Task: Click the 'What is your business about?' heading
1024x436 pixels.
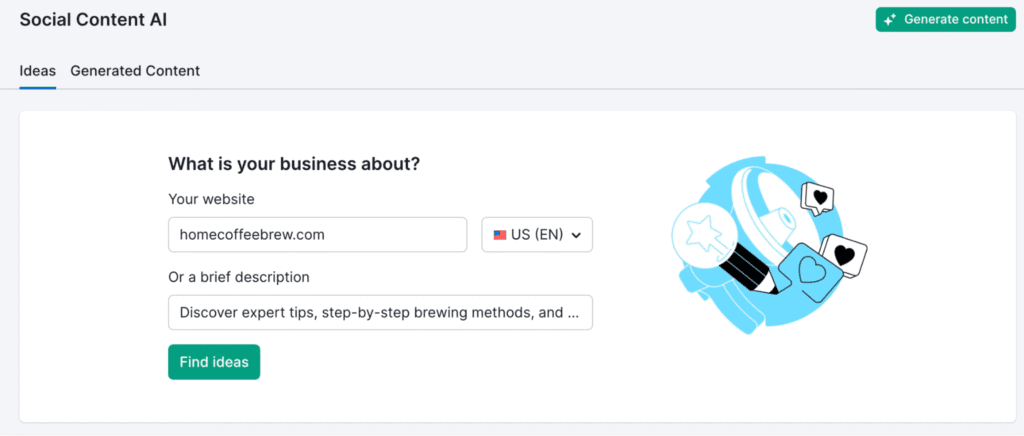Action: (294, 164)
